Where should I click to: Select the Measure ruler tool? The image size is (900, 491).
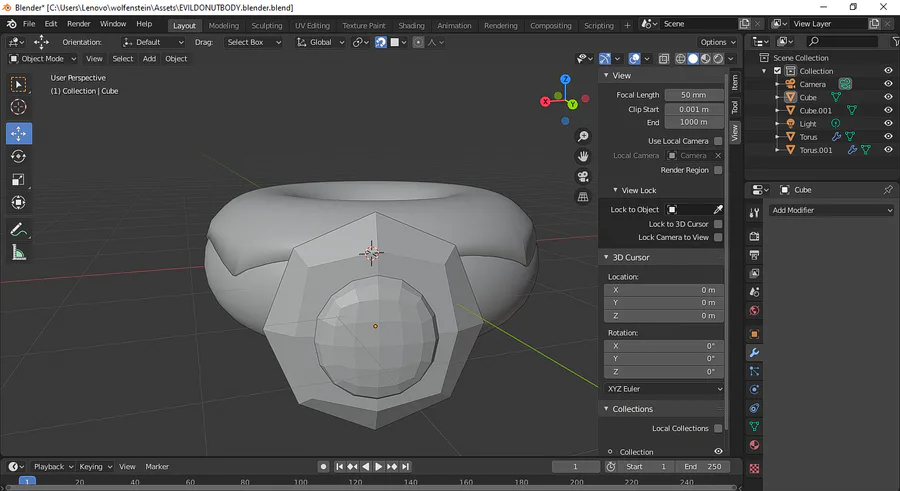(x=18, y=253)
